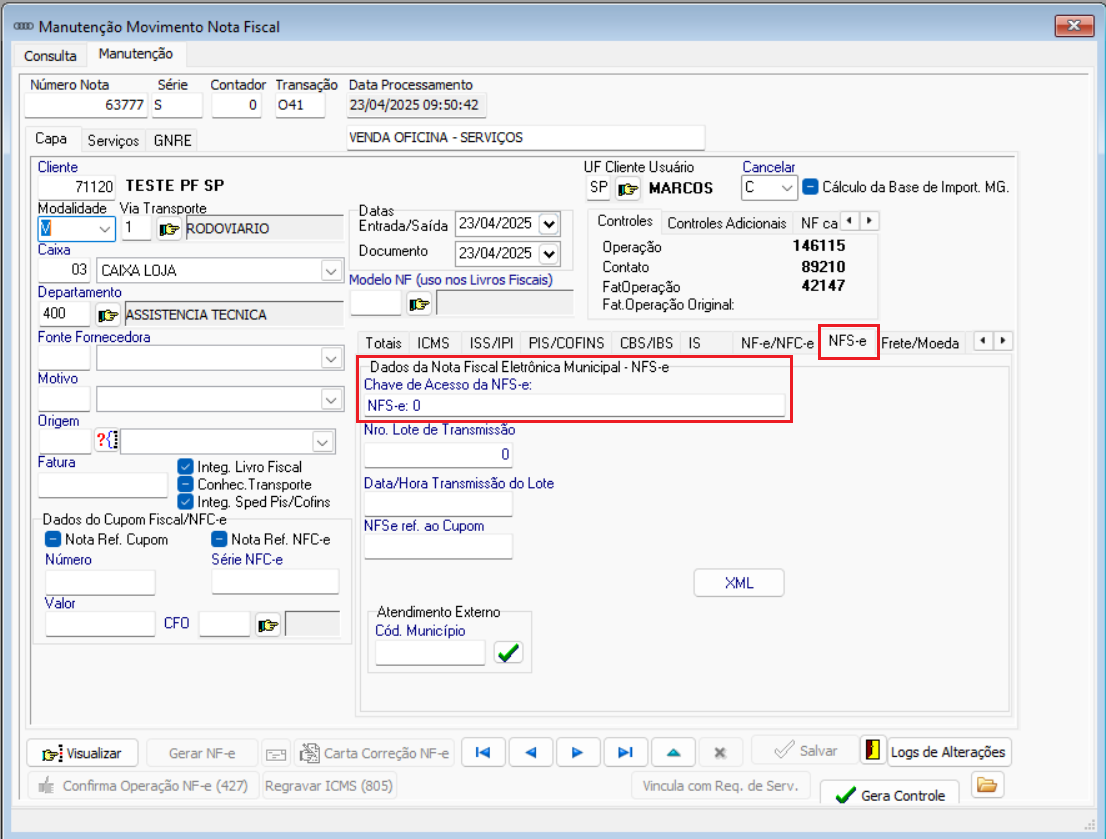Open the Cancelar dropdown
The height and width of the screenshot is (839, 1106).
786,188
